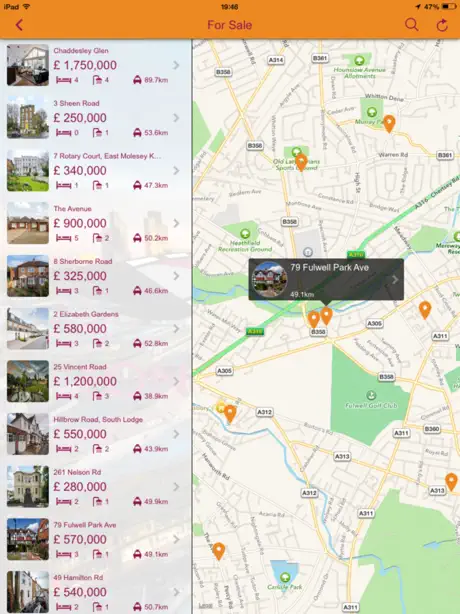Select 8 Sherborne Road property photo

(28, 276)
